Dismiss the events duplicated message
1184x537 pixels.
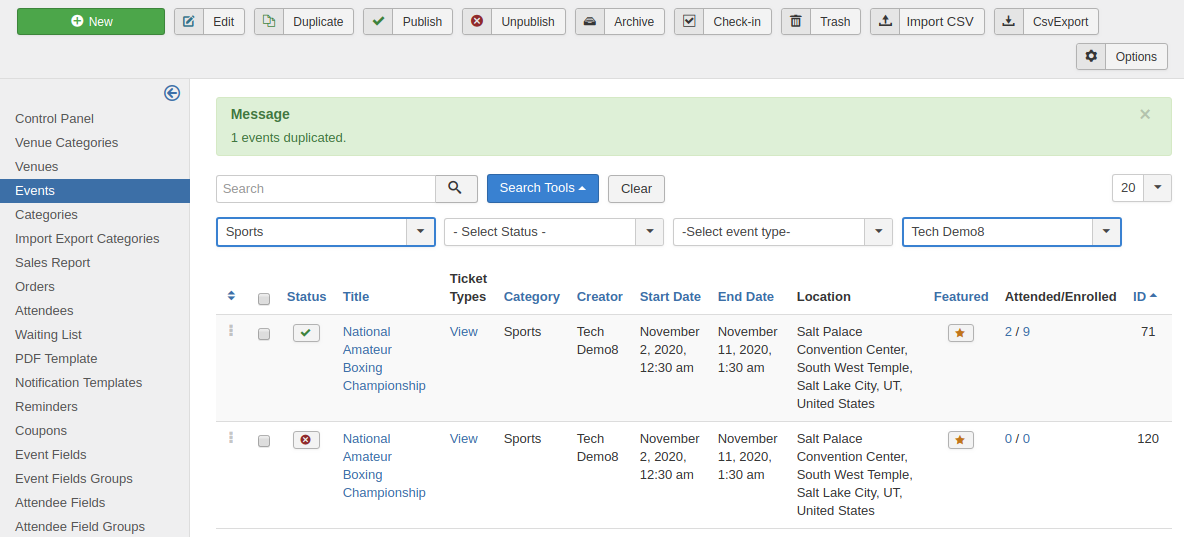(x=1145, y=114)
